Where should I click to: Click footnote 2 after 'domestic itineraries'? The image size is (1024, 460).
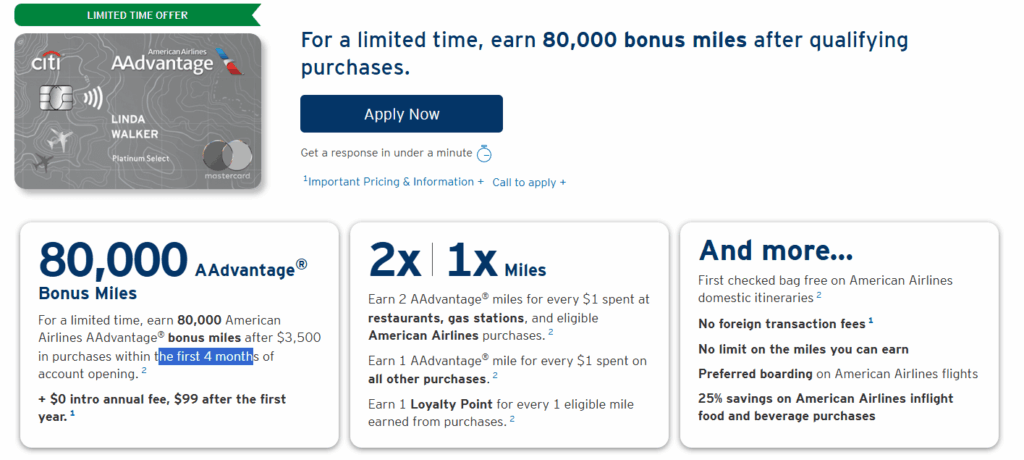(x=819, y=295)
